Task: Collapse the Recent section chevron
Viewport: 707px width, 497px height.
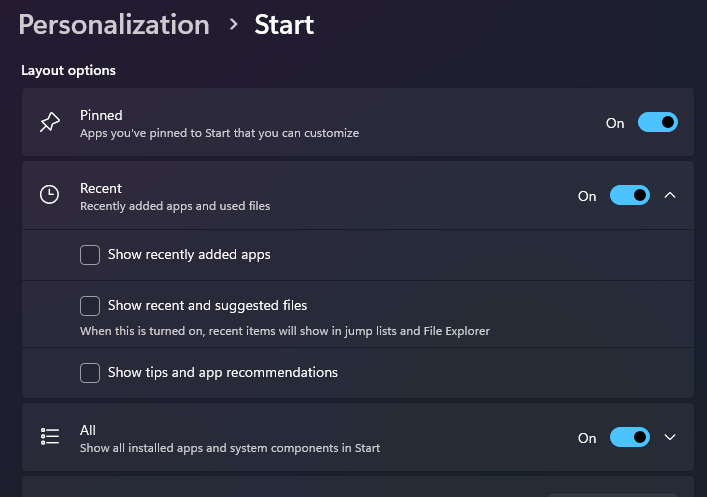Action: [x=670, y=195]
